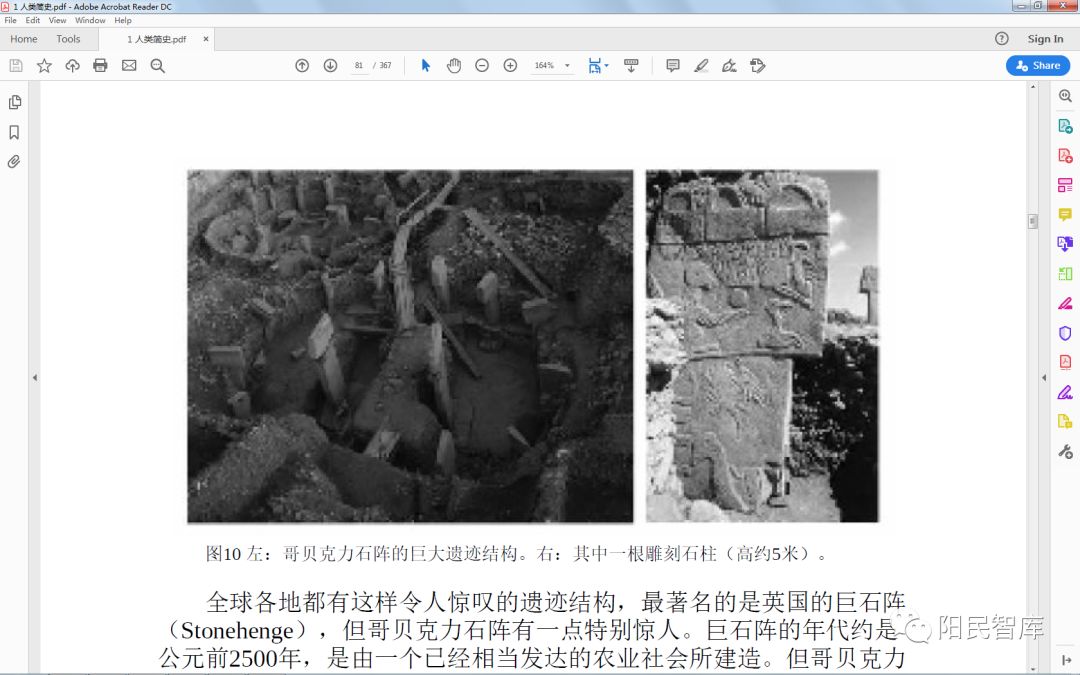
Task: Click the page number input field
Action: pyautogui.click(x=359, y=66)
